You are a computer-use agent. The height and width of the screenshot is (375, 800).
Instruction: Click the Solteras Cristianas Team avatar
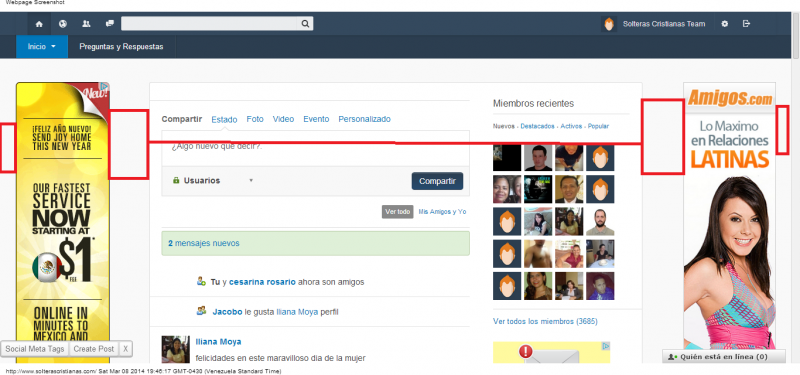pyautogui.click(x=609, y=24)
